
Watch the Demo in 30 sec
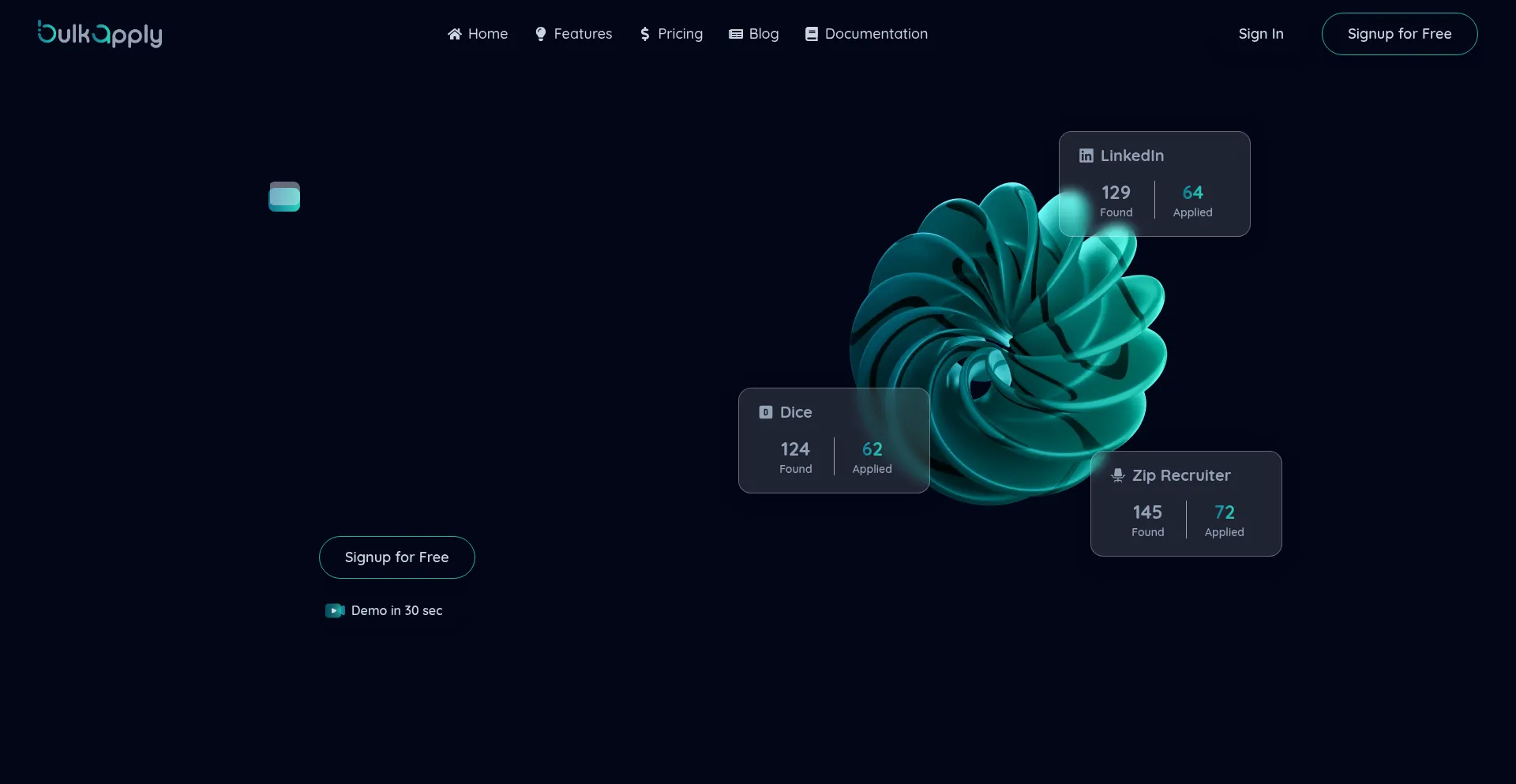point(396,610)
